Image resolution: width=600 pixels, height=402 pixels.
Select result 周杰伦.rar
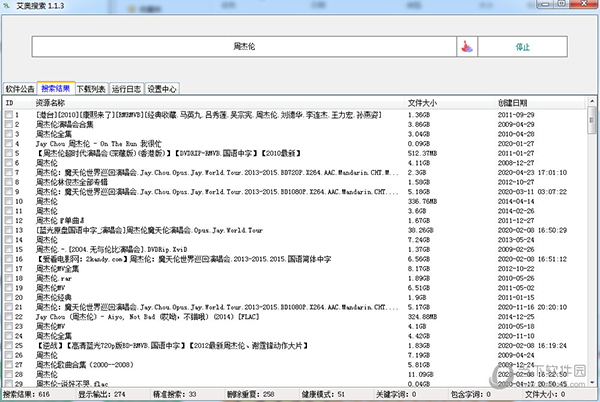click(54, 278)
